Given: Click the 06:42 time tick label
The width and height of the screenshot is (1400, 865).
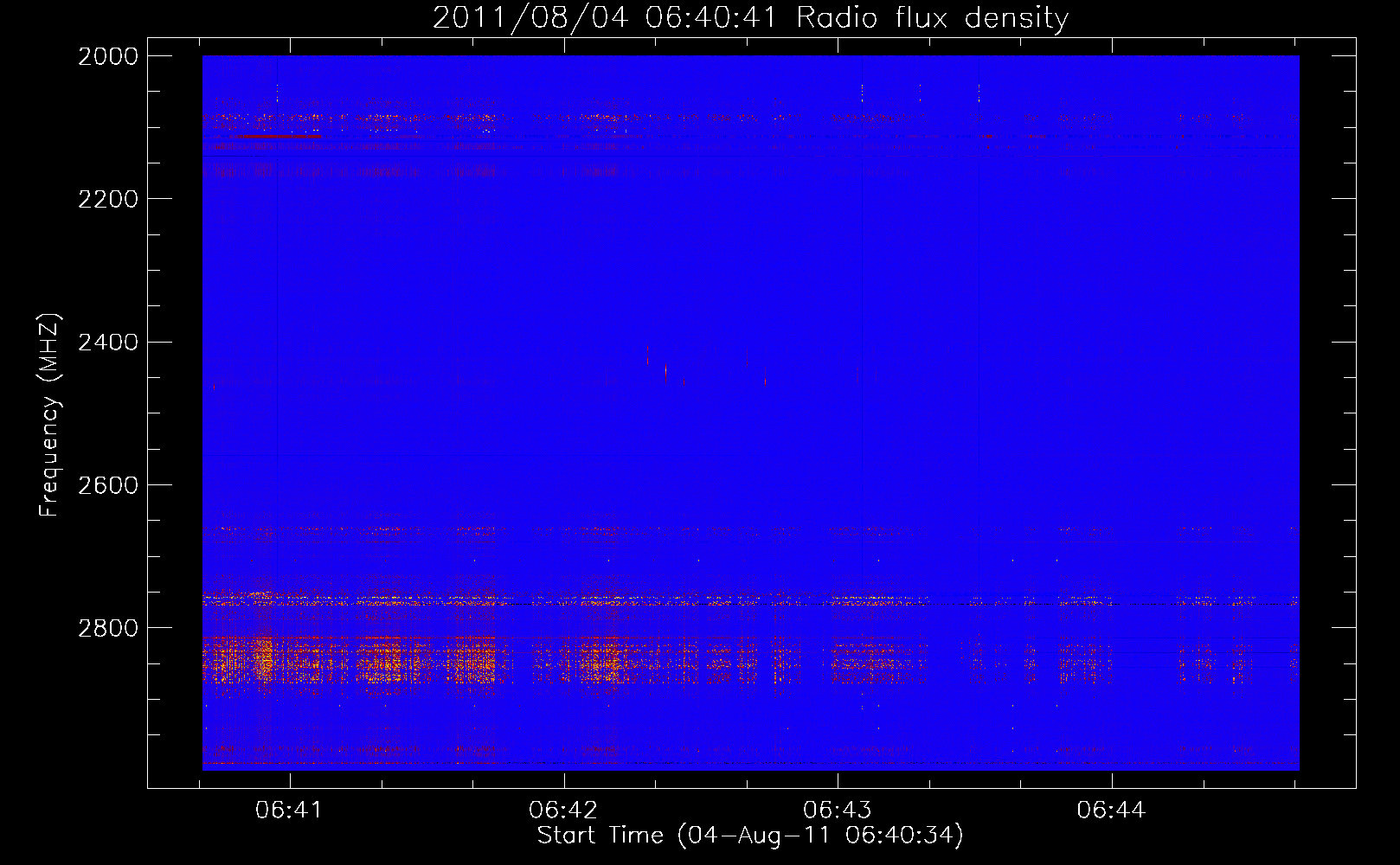Looking at the screenshot, I should (x=563, y=810).
